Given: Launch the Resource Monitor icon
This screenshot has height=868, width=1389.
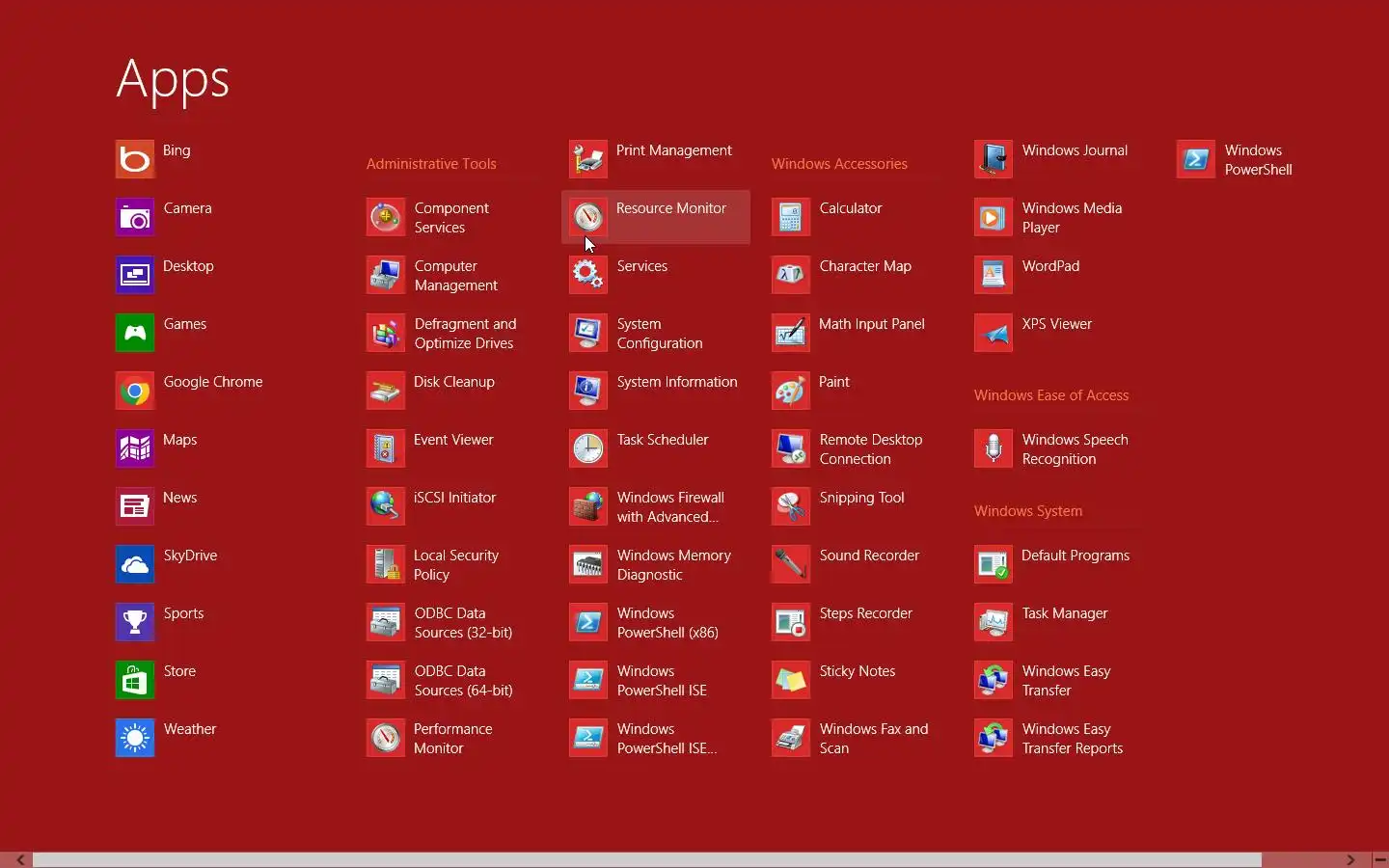Looking at the screenshot, I should tap(588, 217).
